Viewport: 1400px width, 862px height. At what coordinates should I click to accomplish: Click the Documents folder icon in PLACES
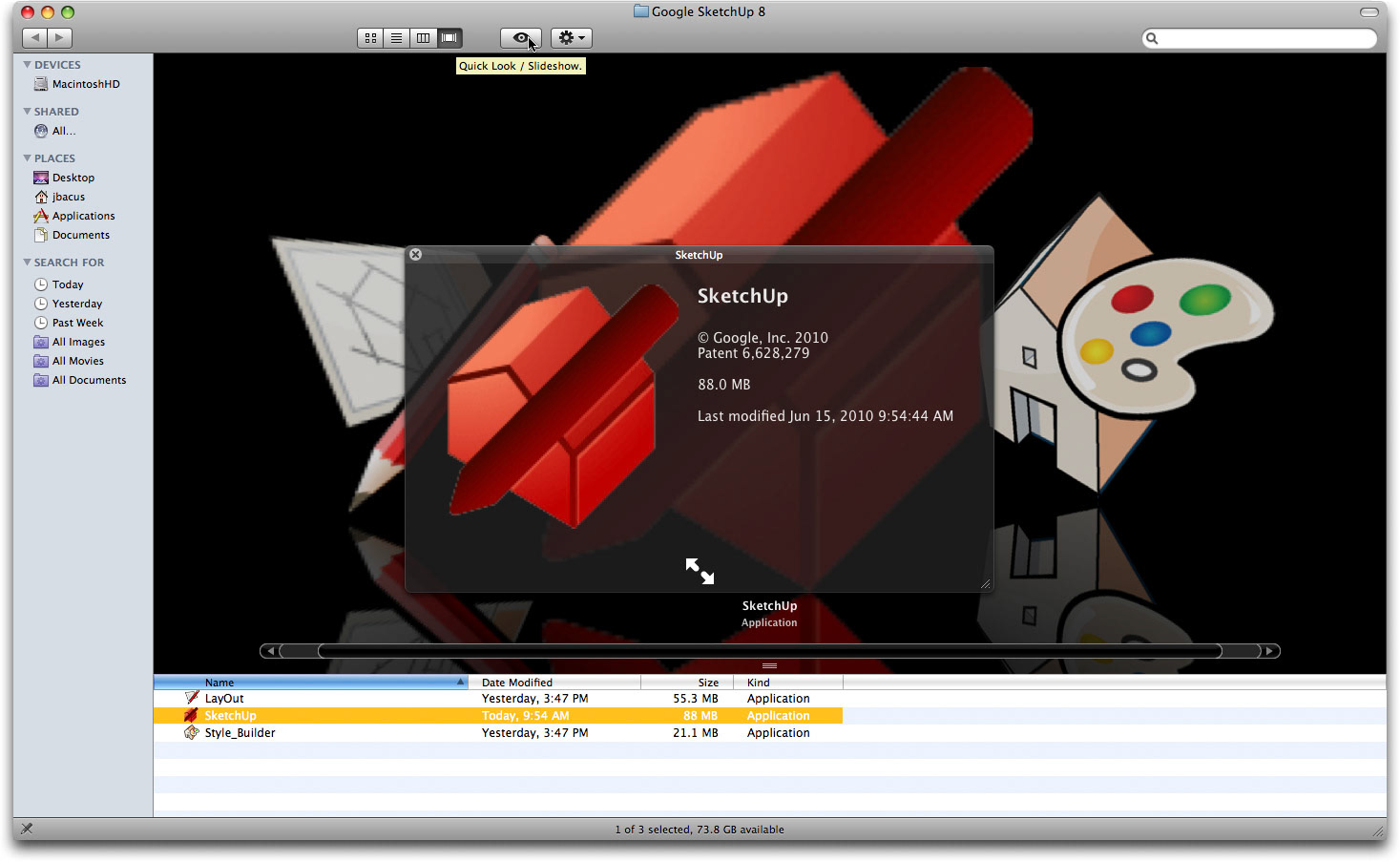coord(41,235)
